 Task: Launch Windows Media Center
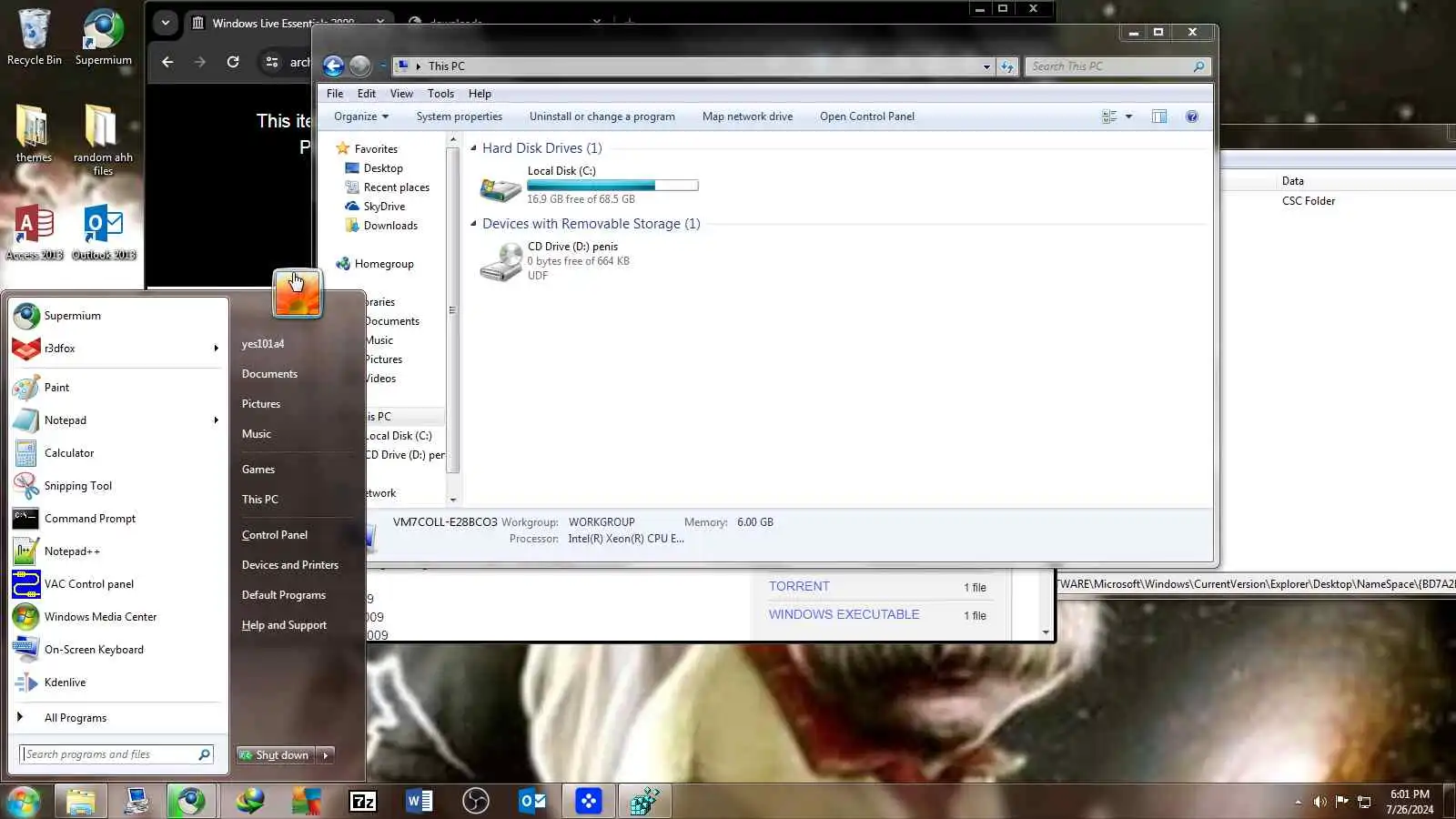[x=118, y=617]
